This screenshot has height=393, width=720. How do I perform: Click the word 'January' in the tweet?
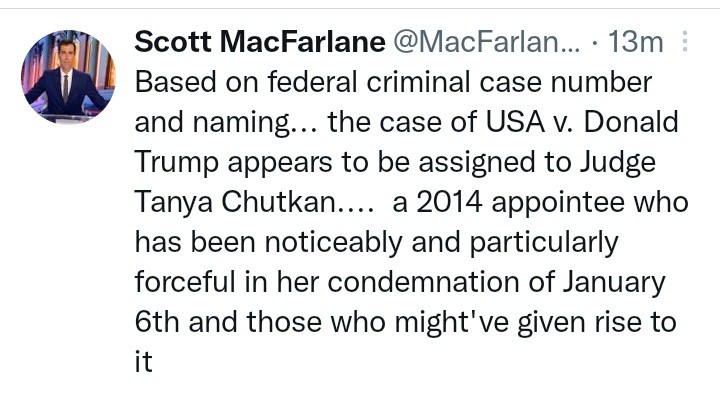tap(614, 282)
